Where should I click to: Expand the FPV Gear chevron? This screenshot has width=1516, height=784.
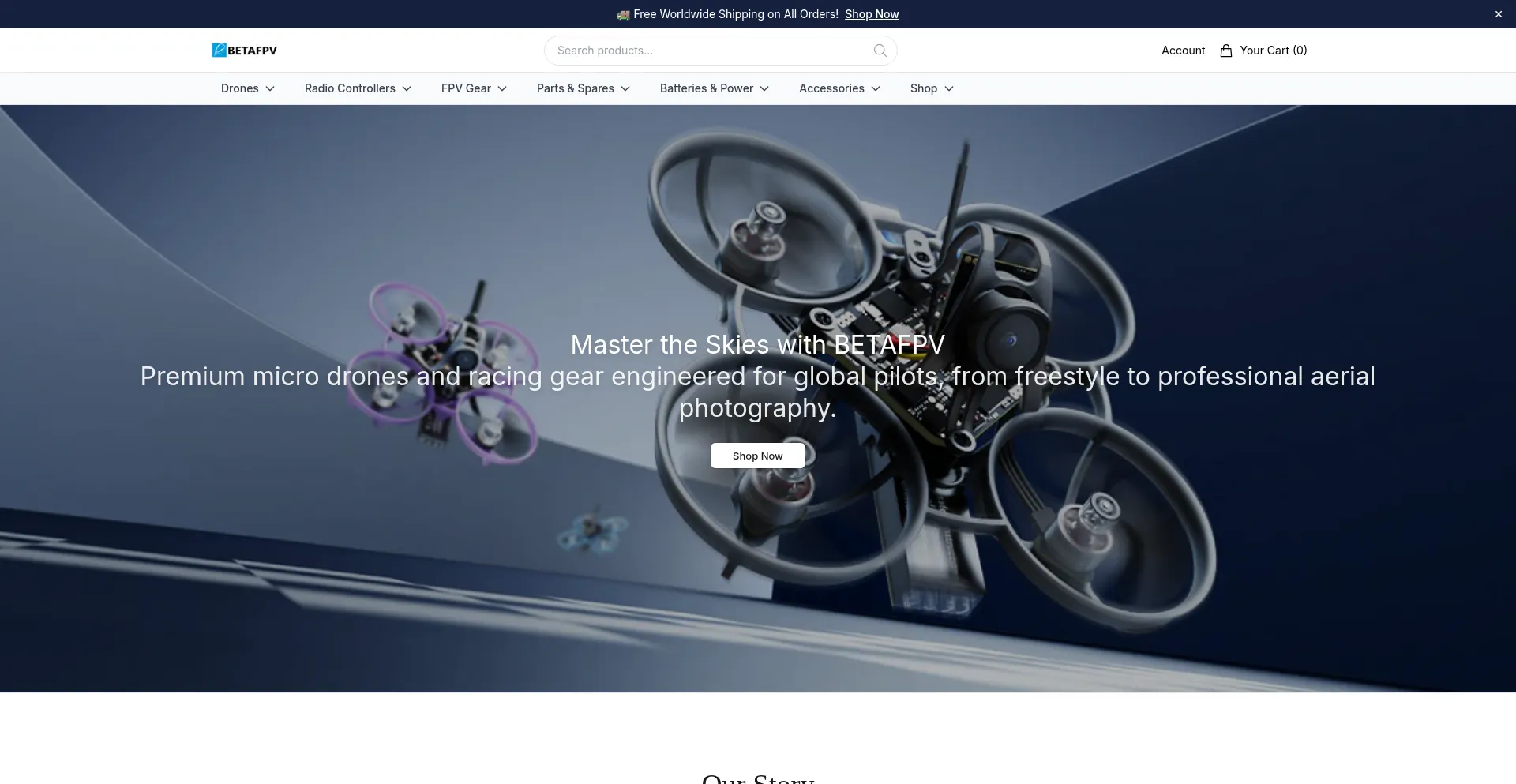pyautogui.click(x=502, y=88)
